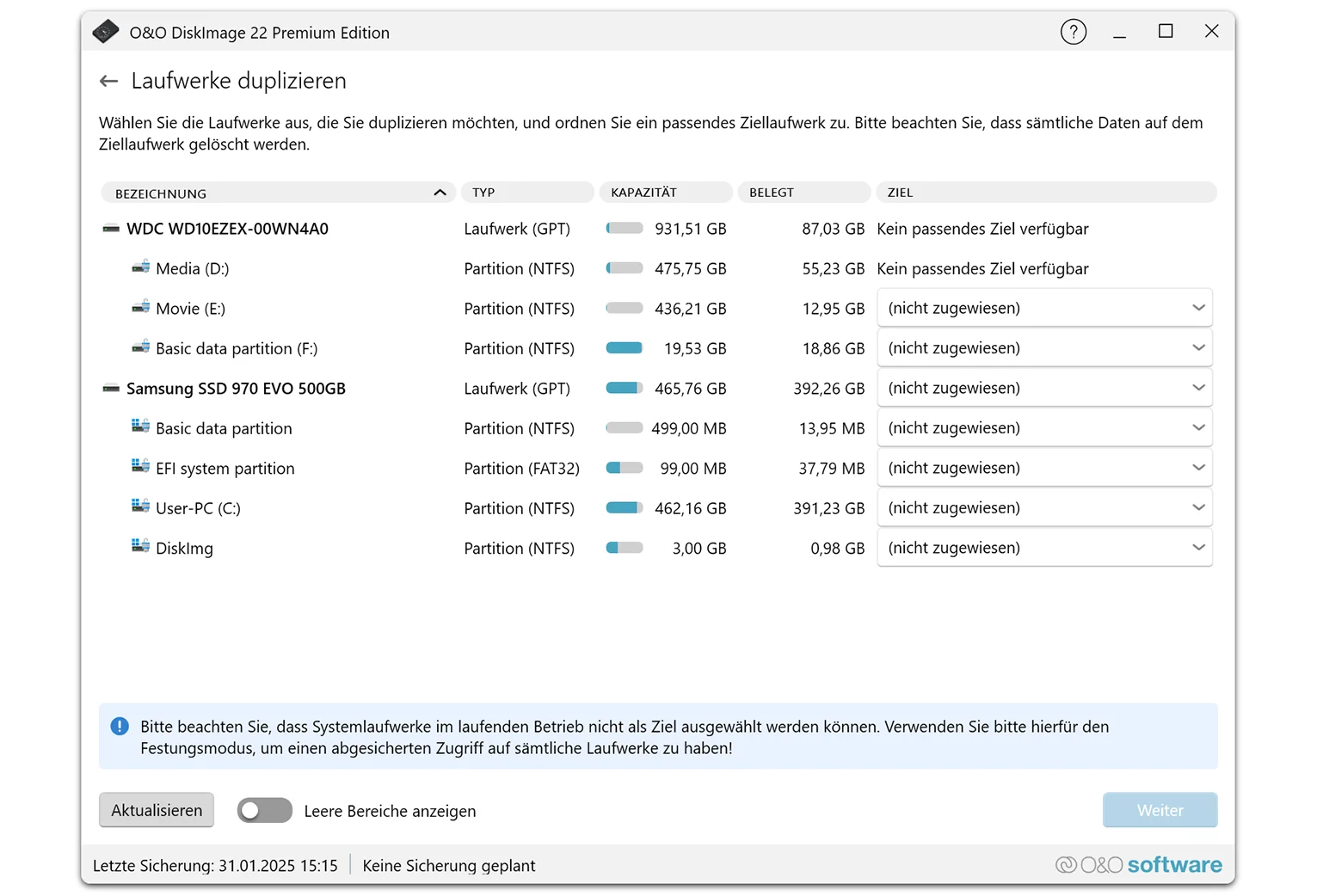Click the back arrow next to Laufwerke duplizieren
Viewport: 1317px width, 896px height.
[108, 81]
